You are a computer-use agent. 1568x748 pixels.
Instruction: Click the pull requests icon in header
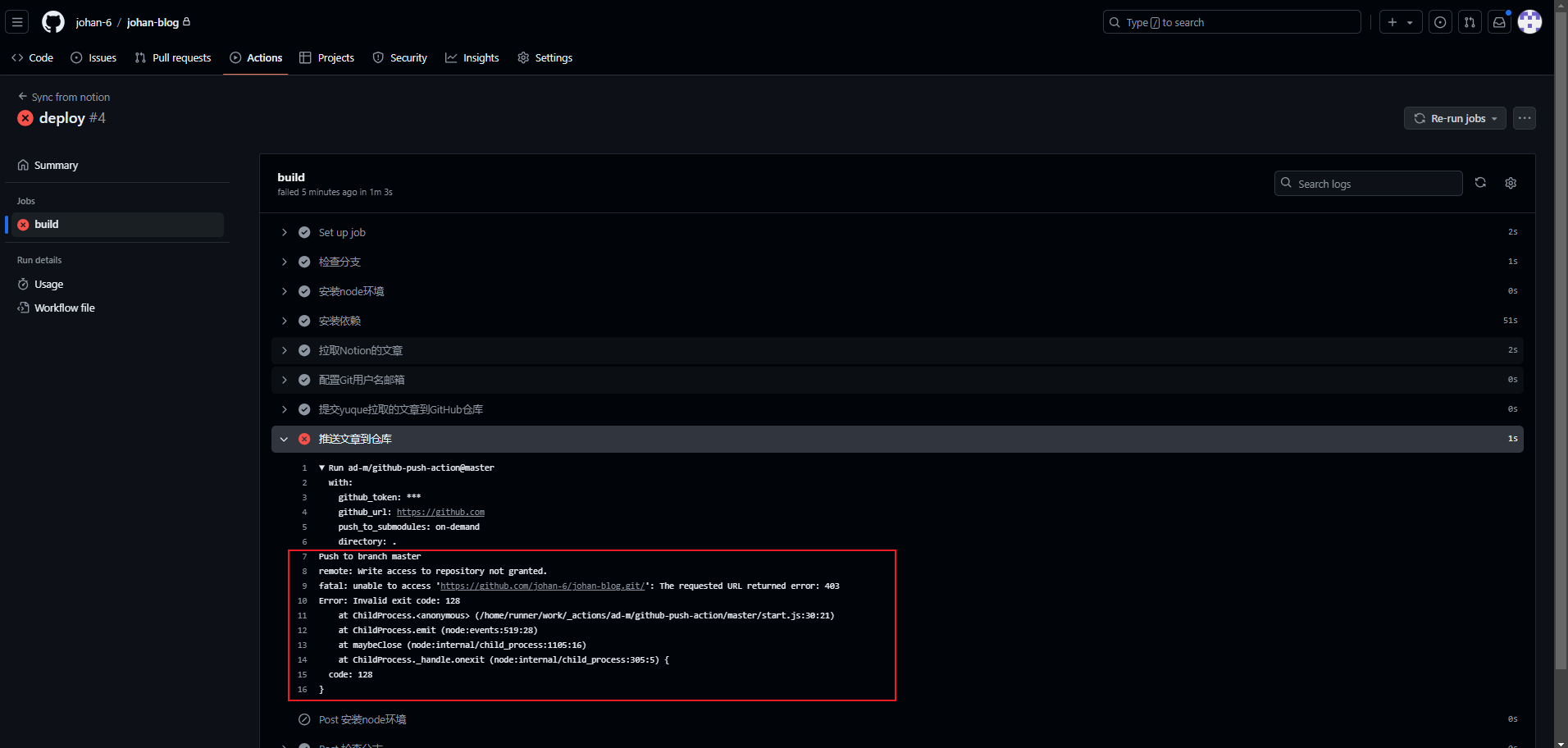(x=1470, y=22)
